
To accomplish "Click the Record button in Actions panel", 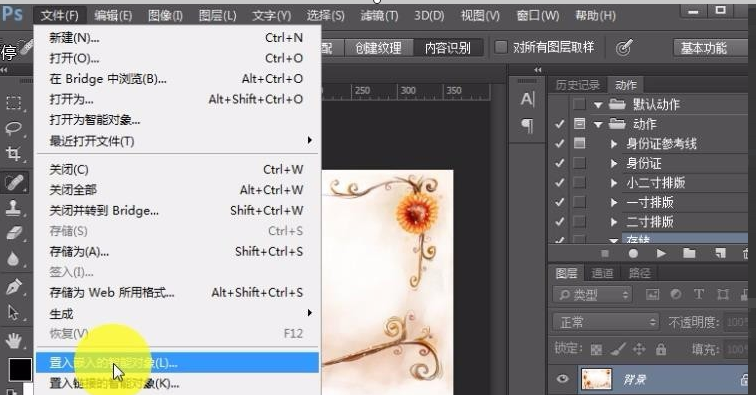I will [633, 253].
